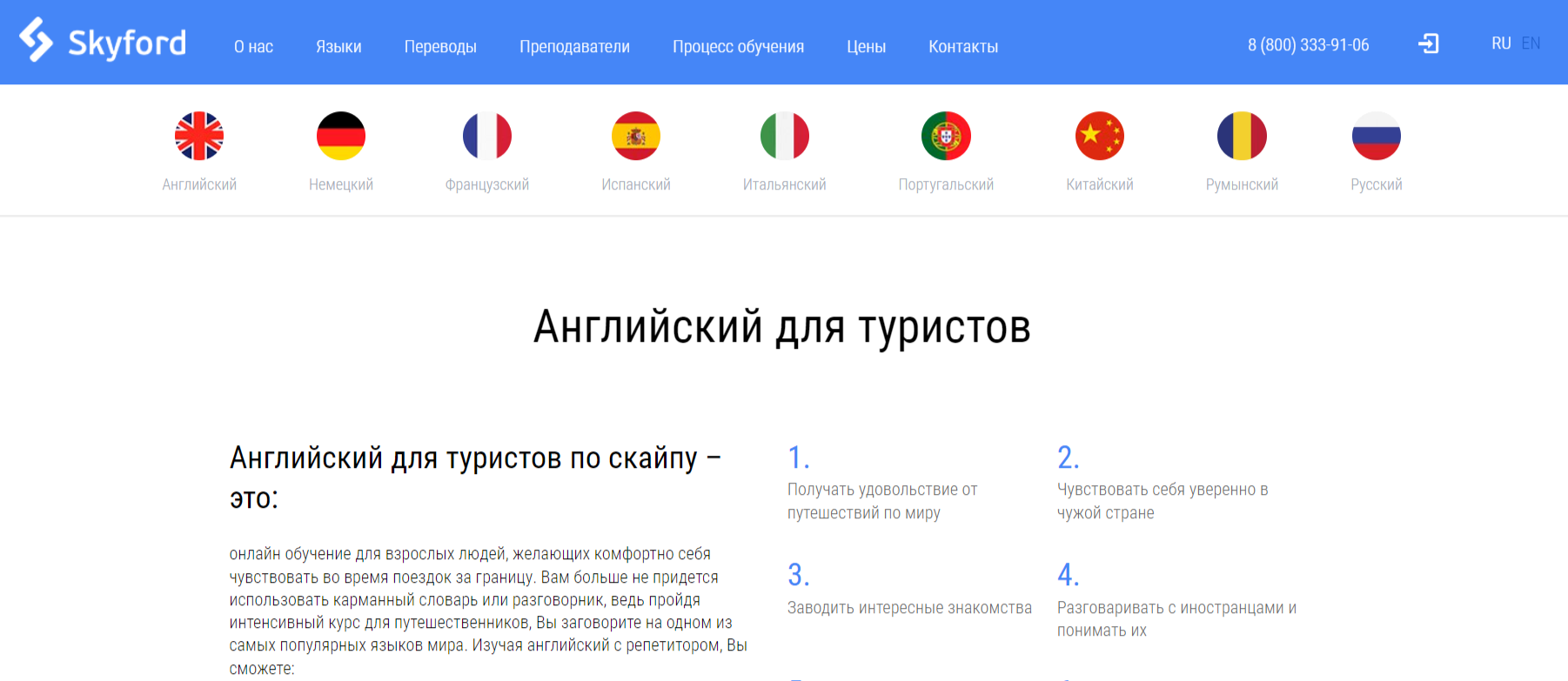Click text Разговаривать с иностранцами и понимать их

click(1176, 619)
